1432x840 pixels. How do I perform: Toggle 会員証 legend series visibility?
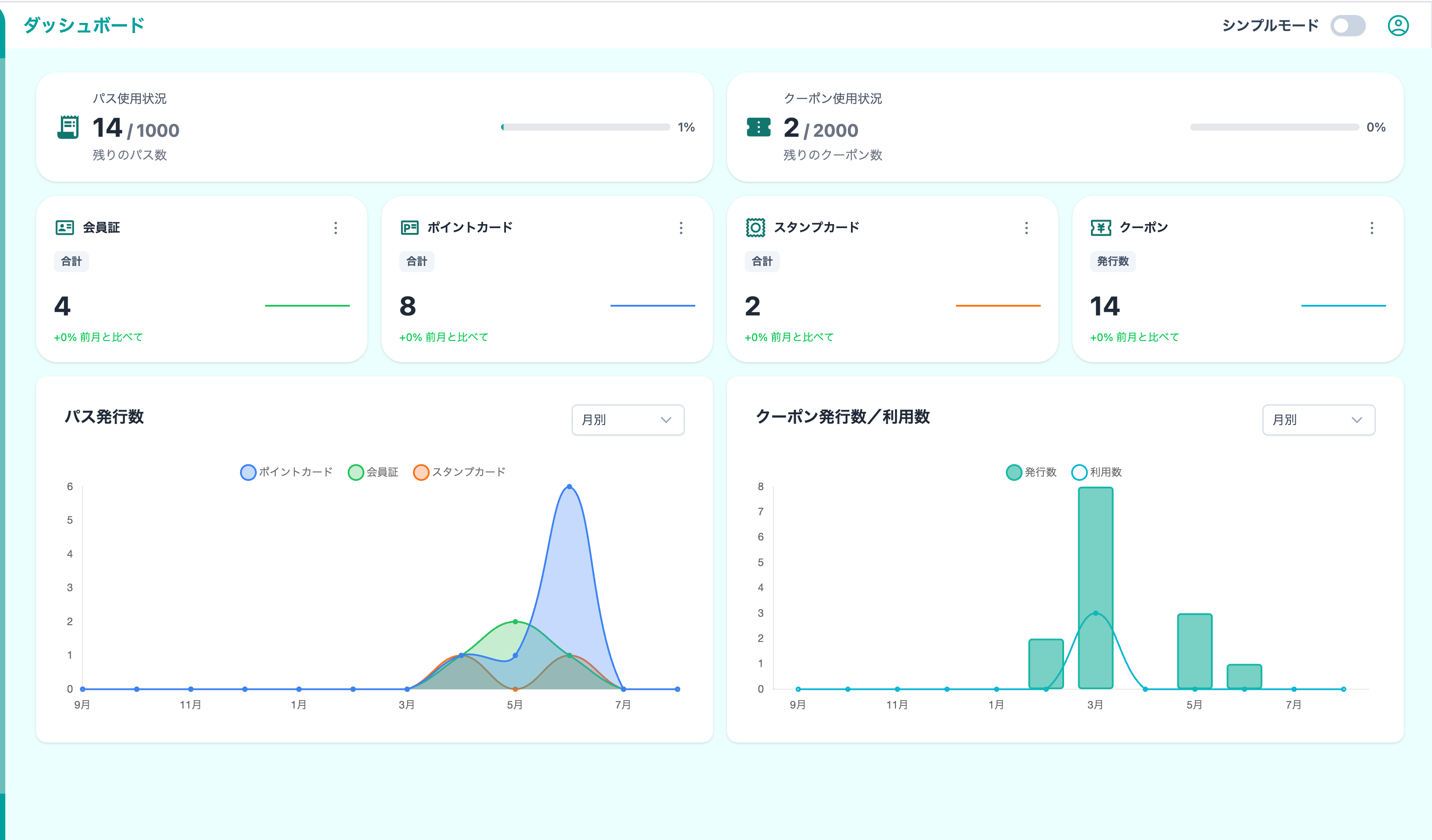pos(373,472)
